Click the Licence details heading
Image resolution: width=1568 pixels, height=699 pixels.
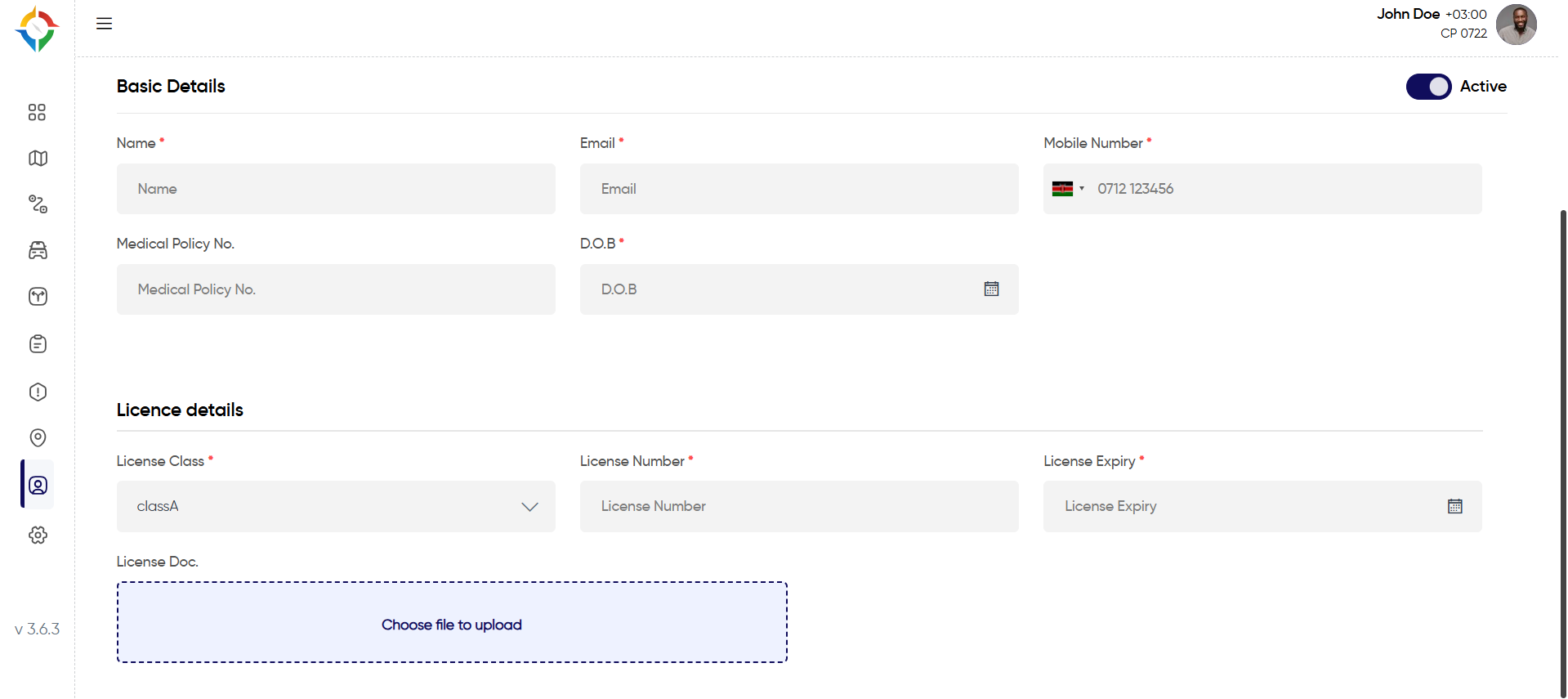coord(180,410)
